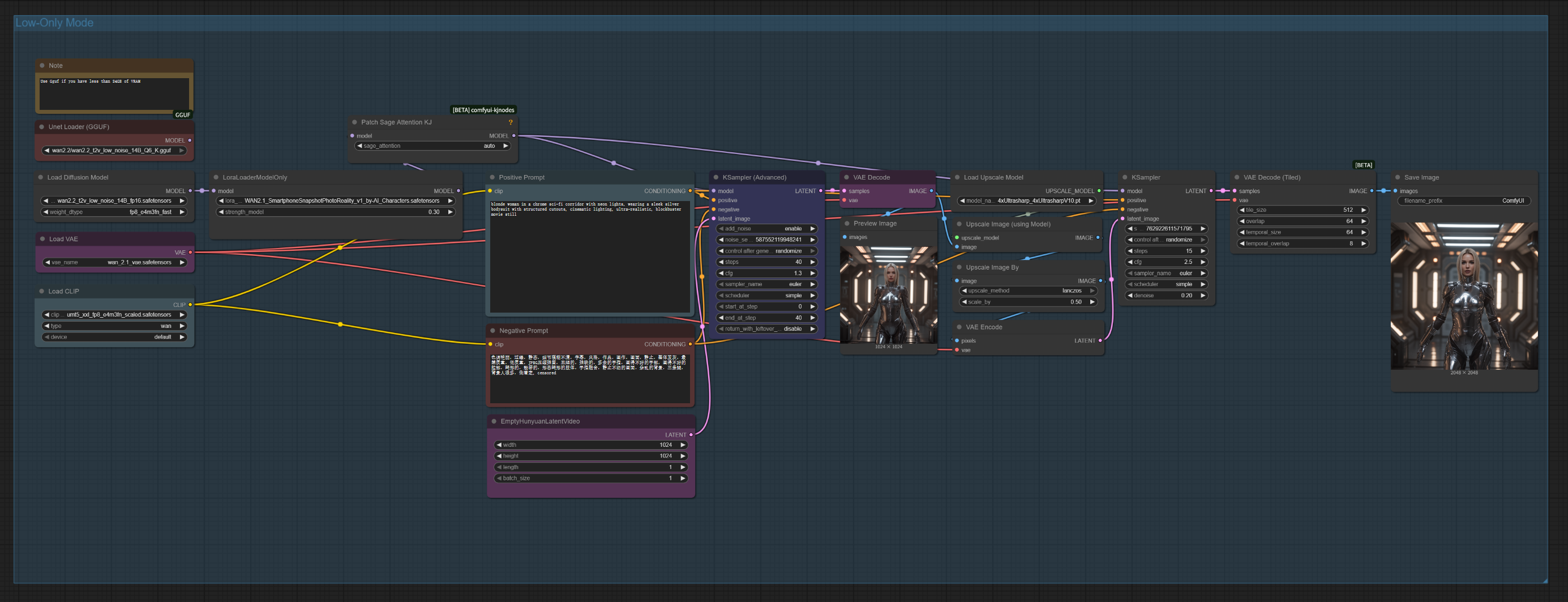Click the tile_size 512 field
Screen dimensions: 1568x602
pyautogui.click(x=1303, y=210)
